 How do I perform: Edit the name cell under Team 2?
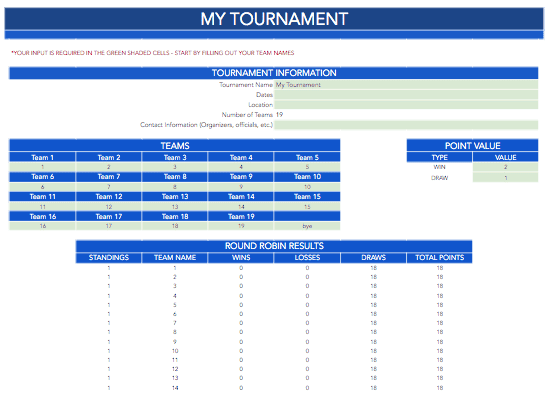click(x=109, y=167)
